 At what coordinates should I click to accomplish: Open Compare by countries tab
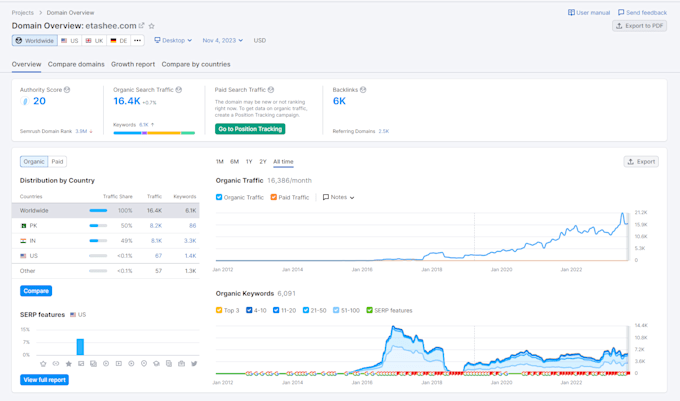(x=196, y=64)
